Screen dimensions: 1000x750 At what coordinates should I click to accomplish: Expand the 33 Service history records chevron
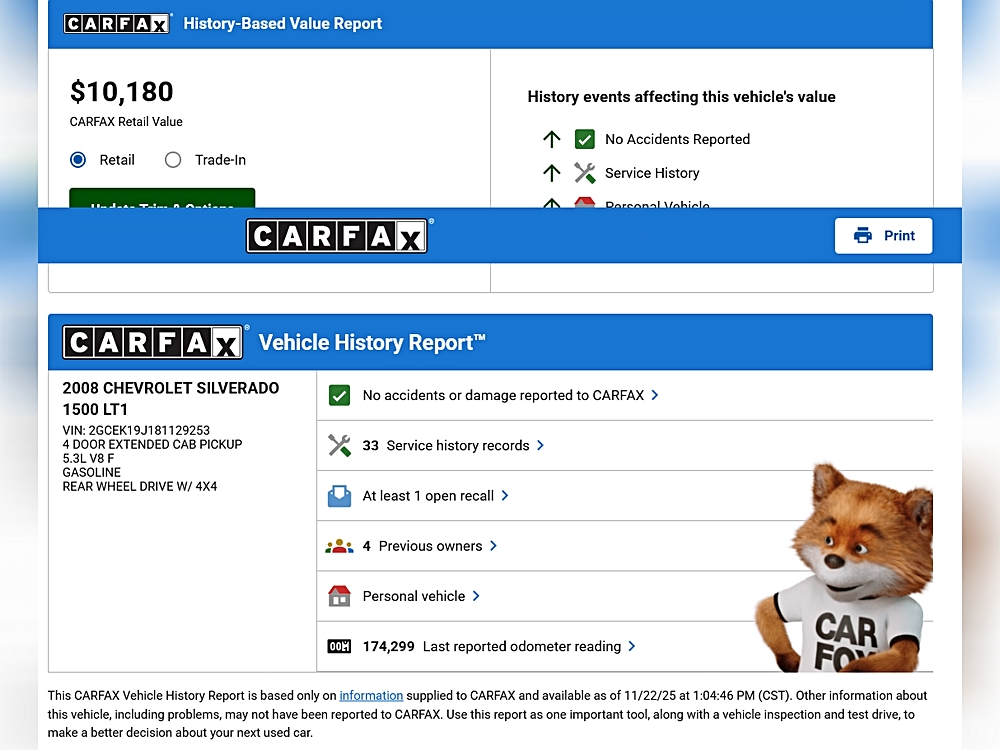[541, 446]
